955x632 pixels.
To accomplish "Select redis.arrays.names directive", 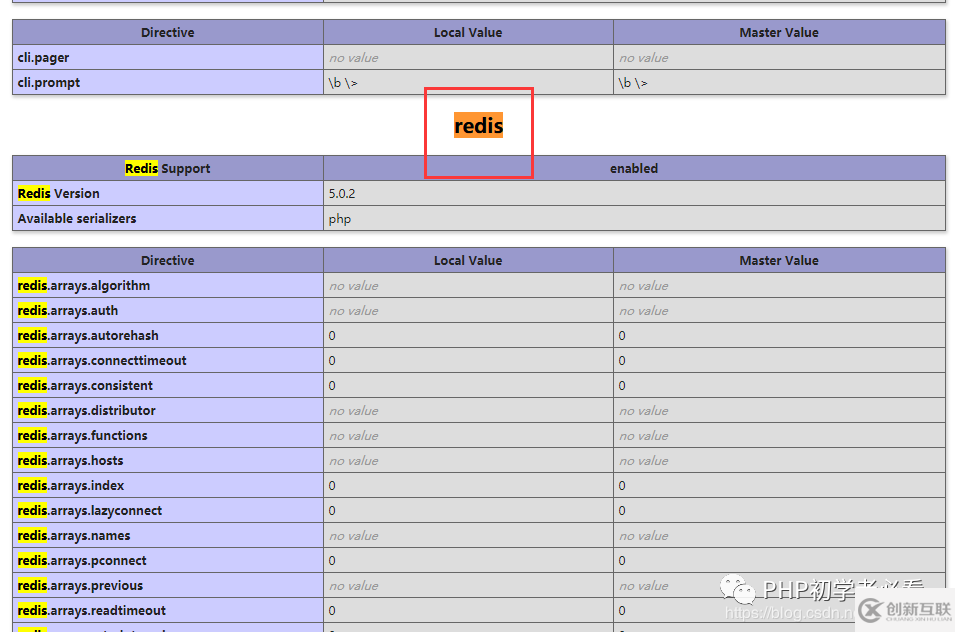I will click(x=167, y=535).
